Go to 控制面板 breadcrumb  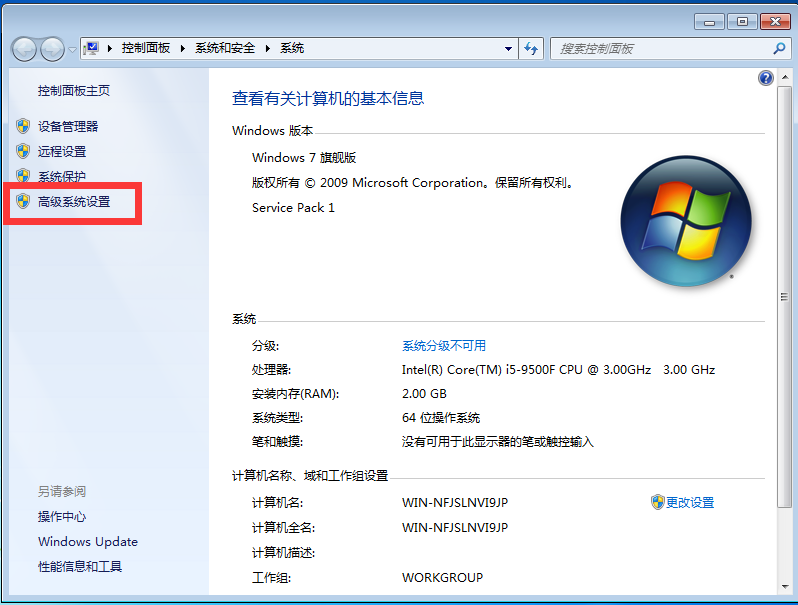[x=146, y=48]
